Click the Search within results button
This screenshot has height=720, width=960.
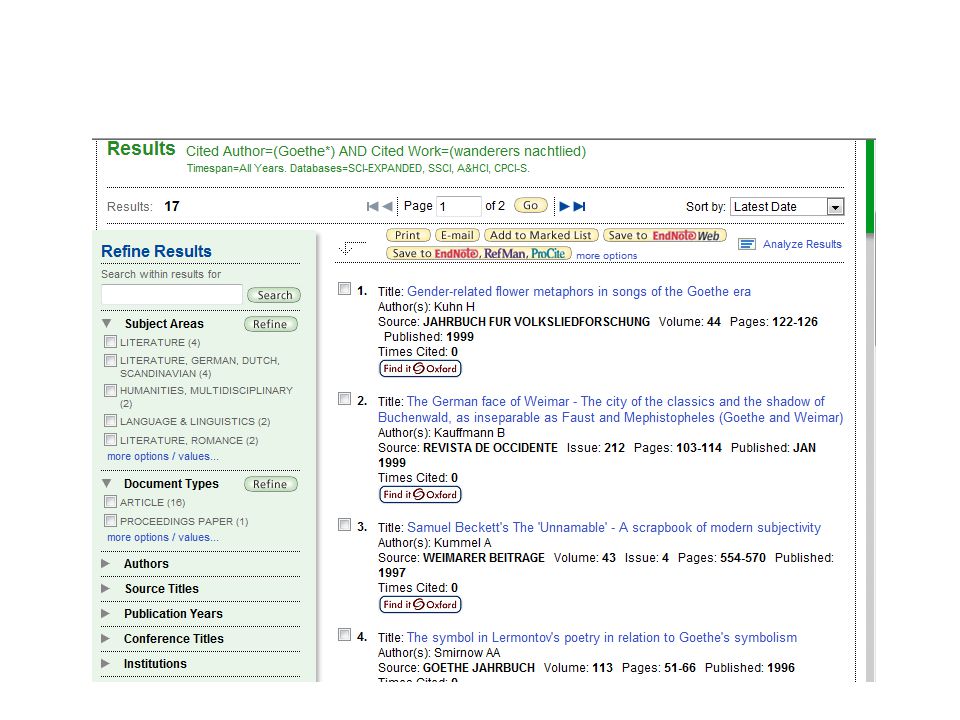click(274, 295)
